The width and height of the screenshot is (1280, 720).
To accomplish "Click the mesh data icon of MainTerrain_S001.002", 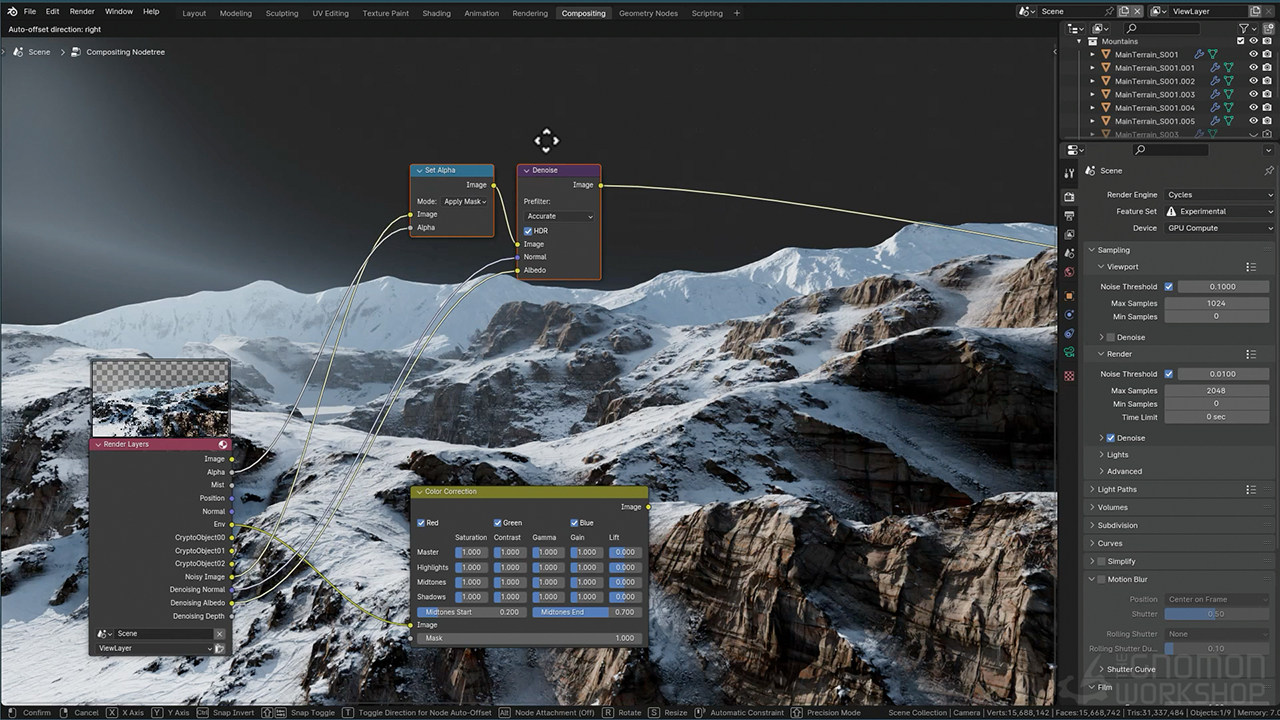I will click(x=1229, y=81).
